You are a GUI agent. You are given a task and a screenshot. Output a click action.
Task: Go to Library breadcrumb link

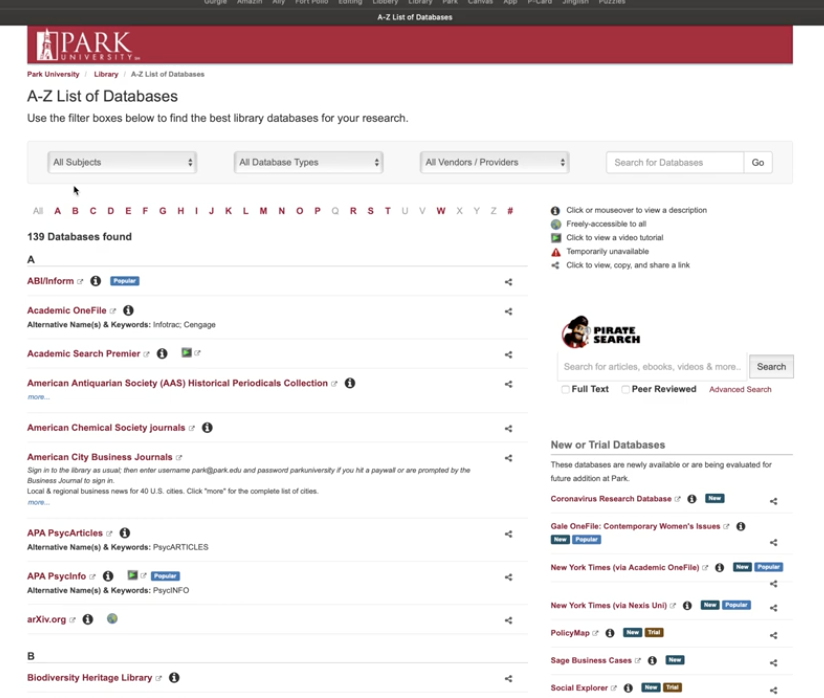[x=106, y=74]
